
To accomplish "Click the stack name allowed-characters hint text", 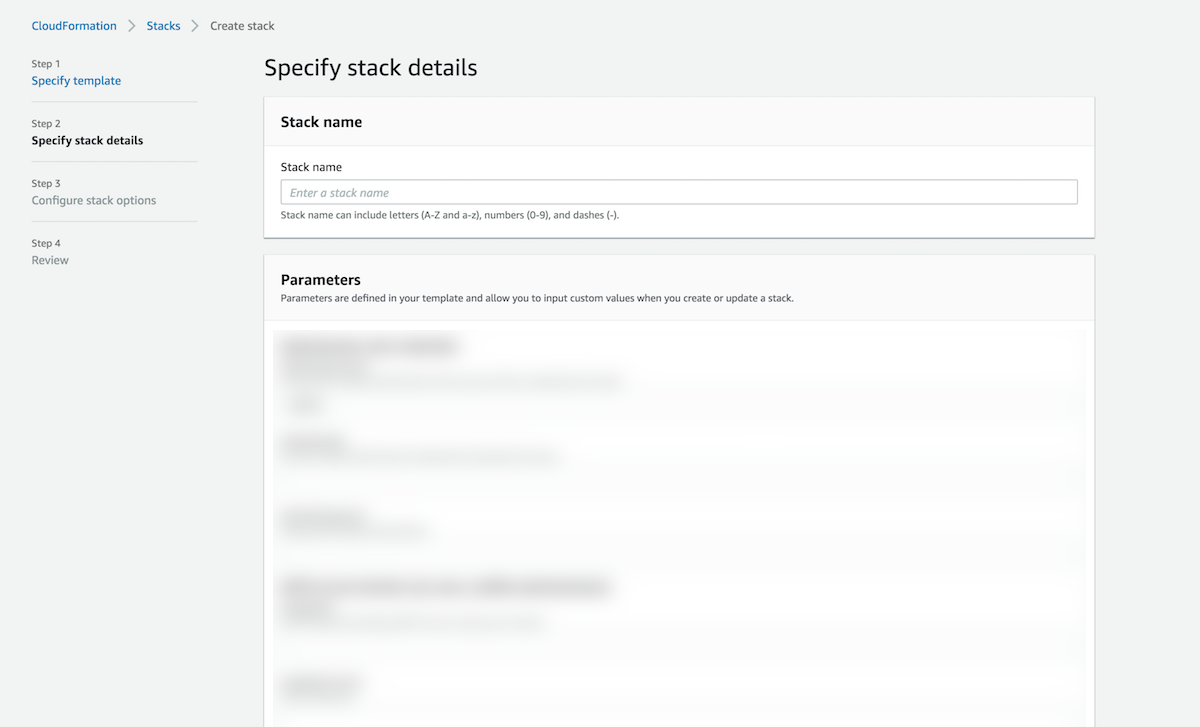I will 450,215.
